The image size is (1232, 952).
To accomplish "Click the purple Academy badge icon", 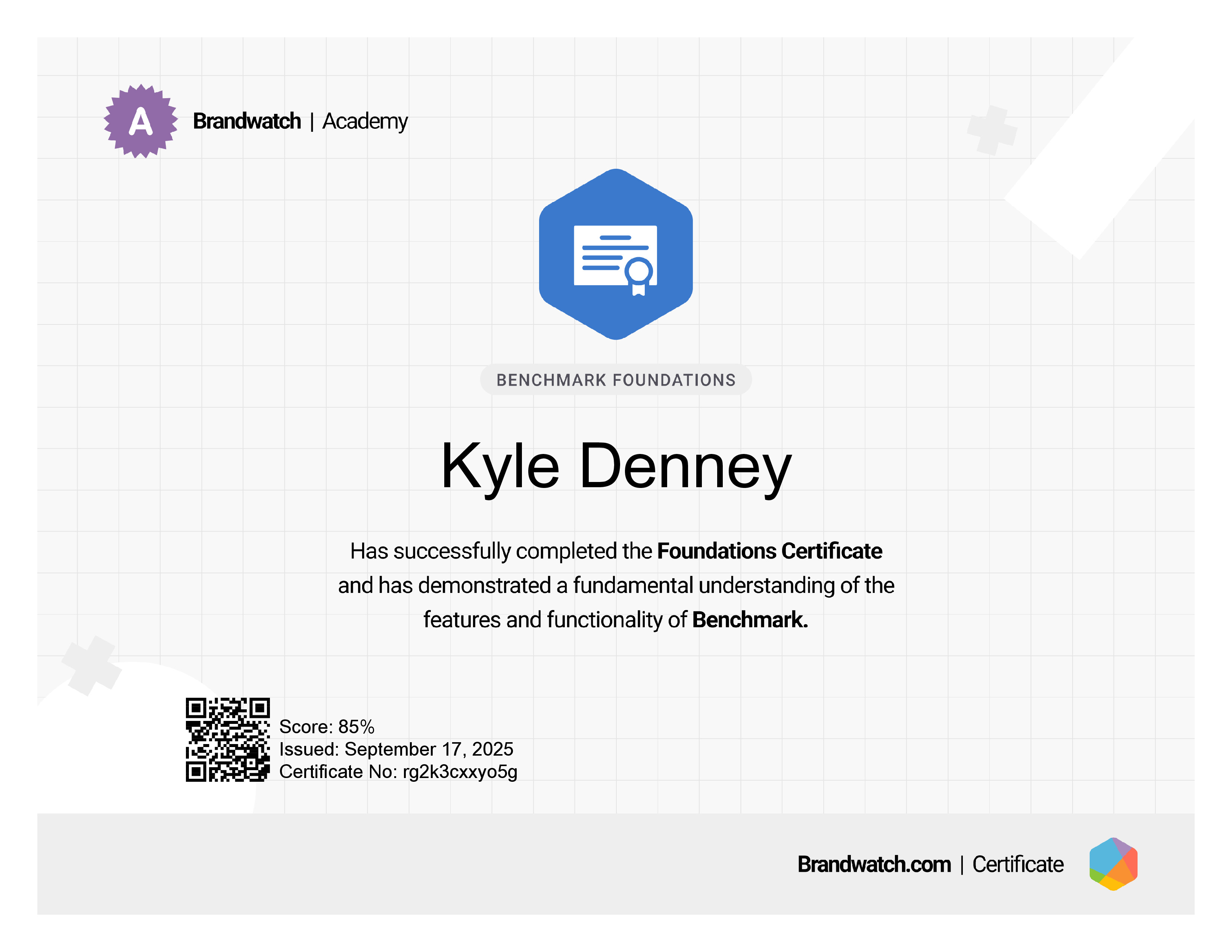I will [x=140, y=121].
